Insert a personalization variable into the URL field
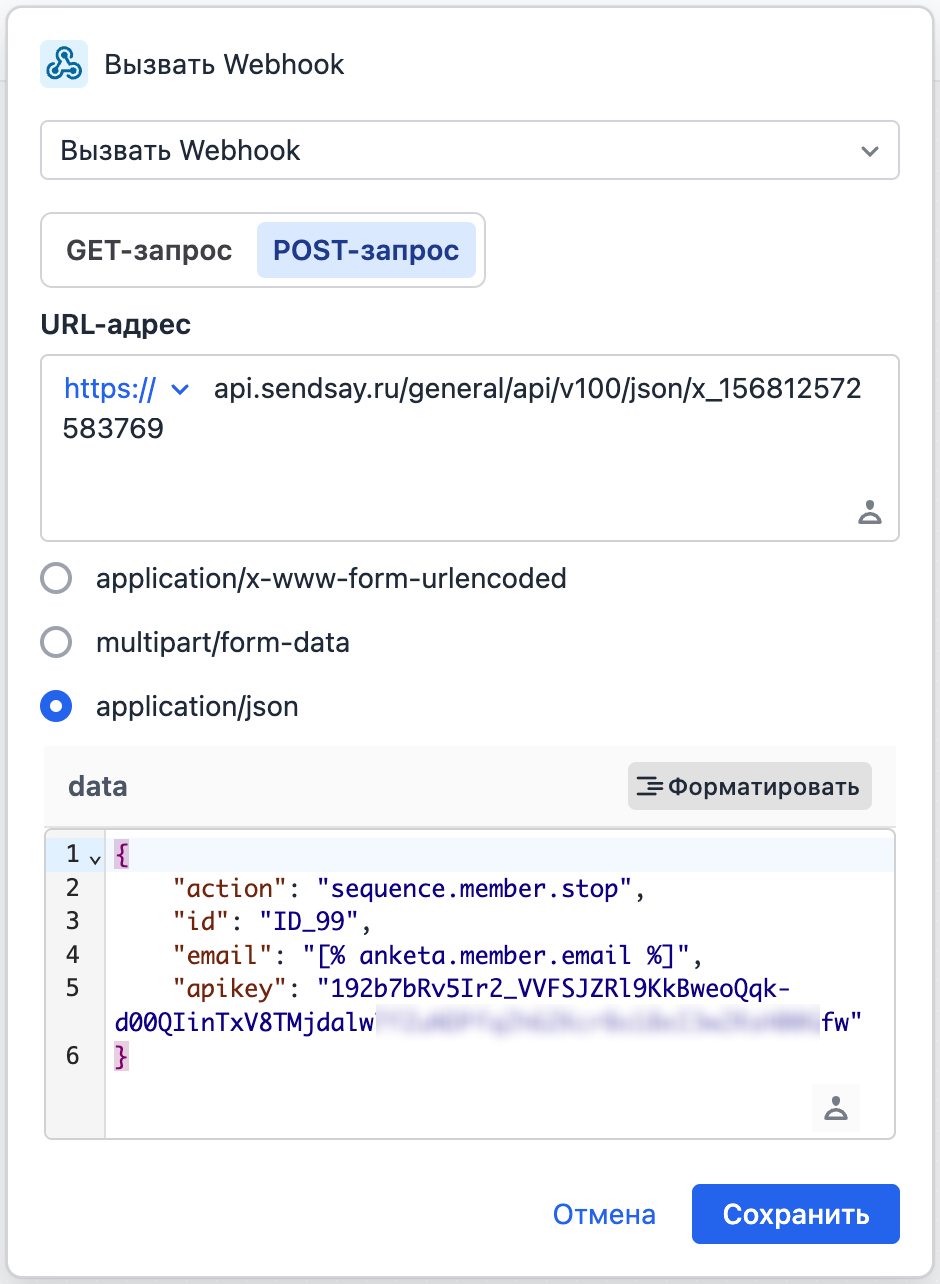Image resolution: width=940 pixels, height=1284 pixels. pos(869,512)
